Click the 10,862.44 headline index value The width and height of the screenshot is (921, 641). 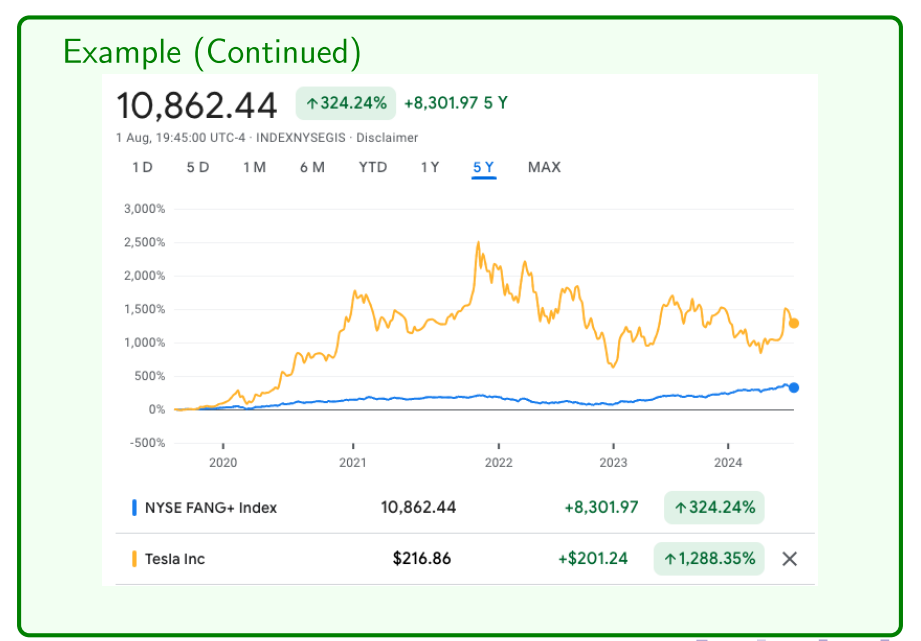pos(197,105)
